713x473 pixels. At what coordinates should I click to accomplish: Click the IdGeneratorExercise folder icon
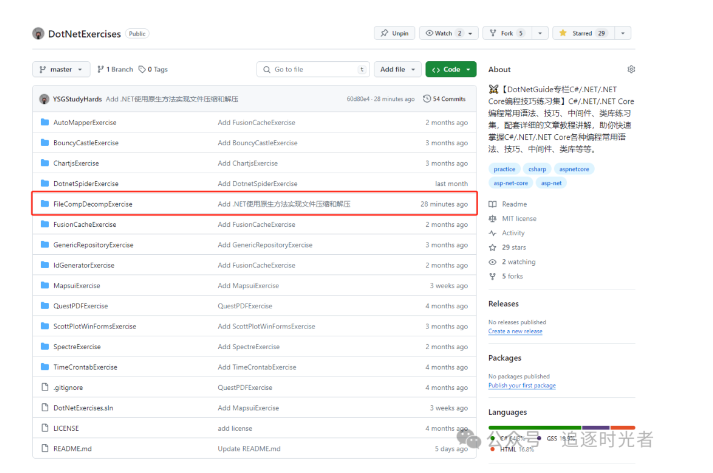(45, 265)
